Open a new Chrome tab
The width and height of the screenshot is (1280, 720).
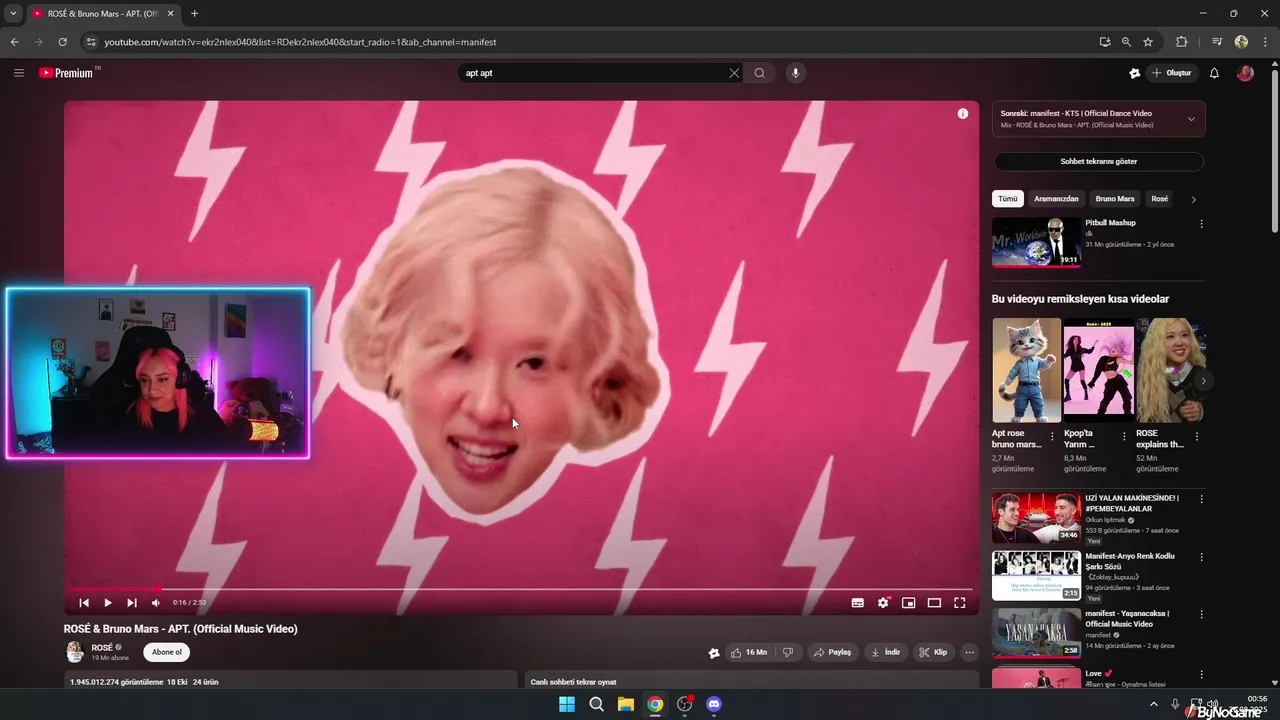(194, 13)
